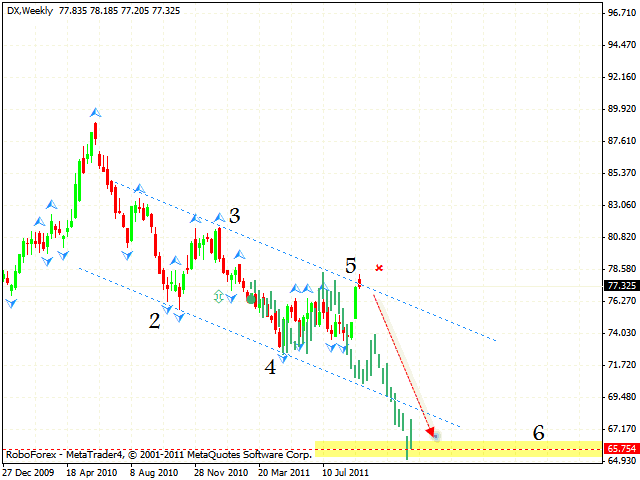This screenshot has width=640, height=480.
Task: Click the 96.710 price axis label
Action: tap(621, 13)
